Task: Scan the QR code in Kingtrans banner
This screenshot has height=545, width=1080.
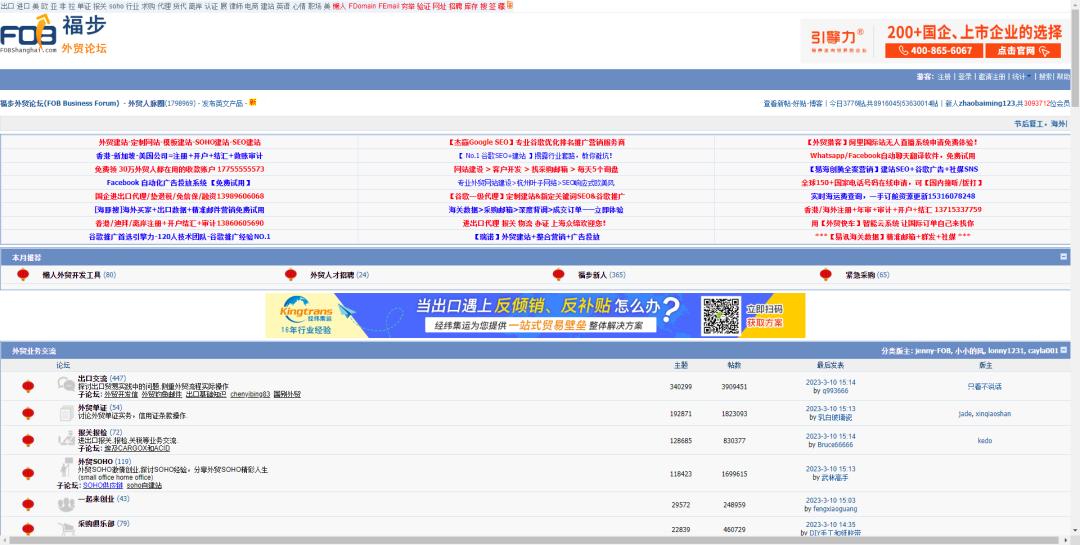Action: [721, 316]
